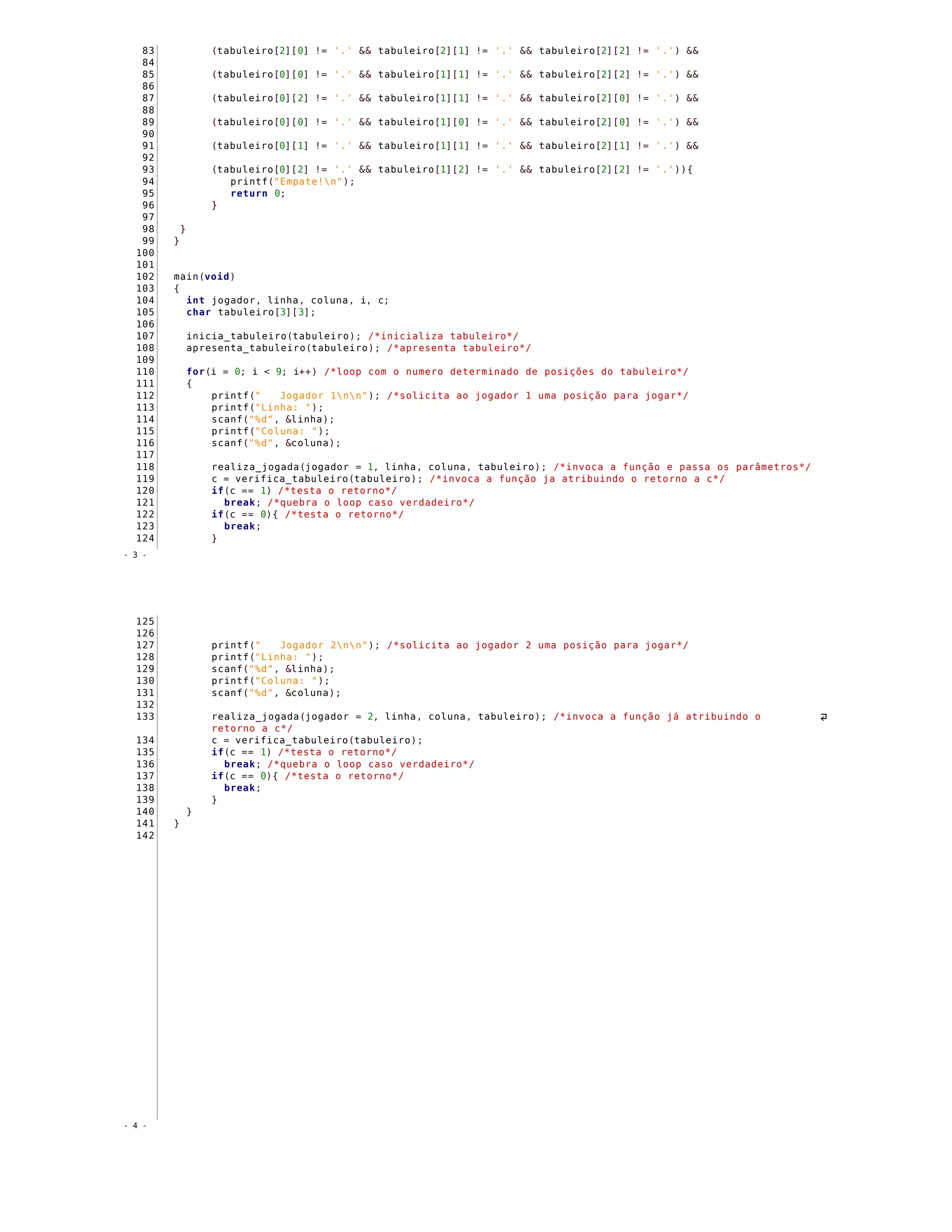Click the 'main(void)' function declaration
The width and height of the screenshot is (952, 1232).
click(x=204, y=277)
